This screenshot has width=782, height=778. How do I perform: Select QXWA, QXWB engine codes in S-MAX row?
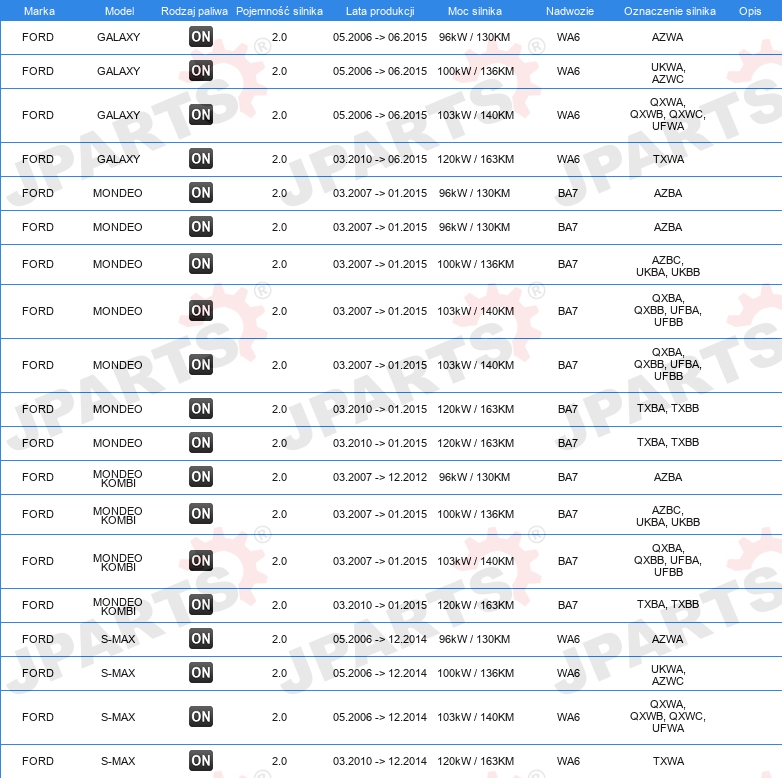coord(668,716)
